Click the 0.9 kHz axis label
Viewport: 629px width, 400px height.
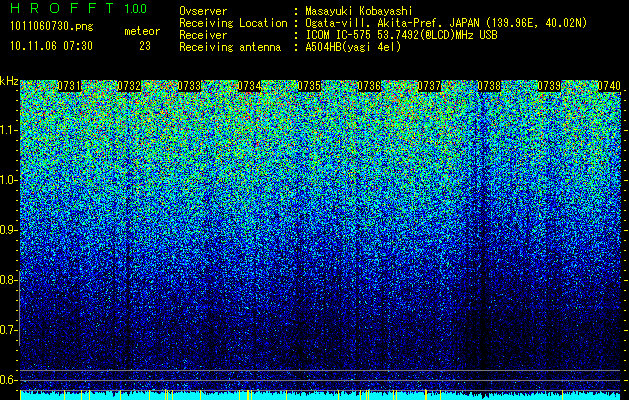tap(8, 230)
